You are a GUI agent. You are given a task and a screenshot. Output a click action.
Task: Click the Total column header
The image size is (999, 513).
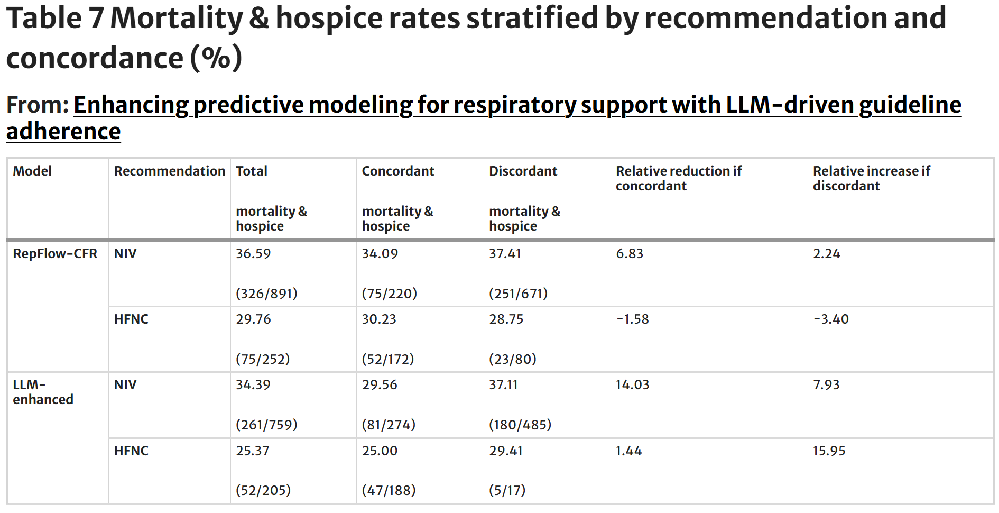pyautogui.click(x=252, y=171)
